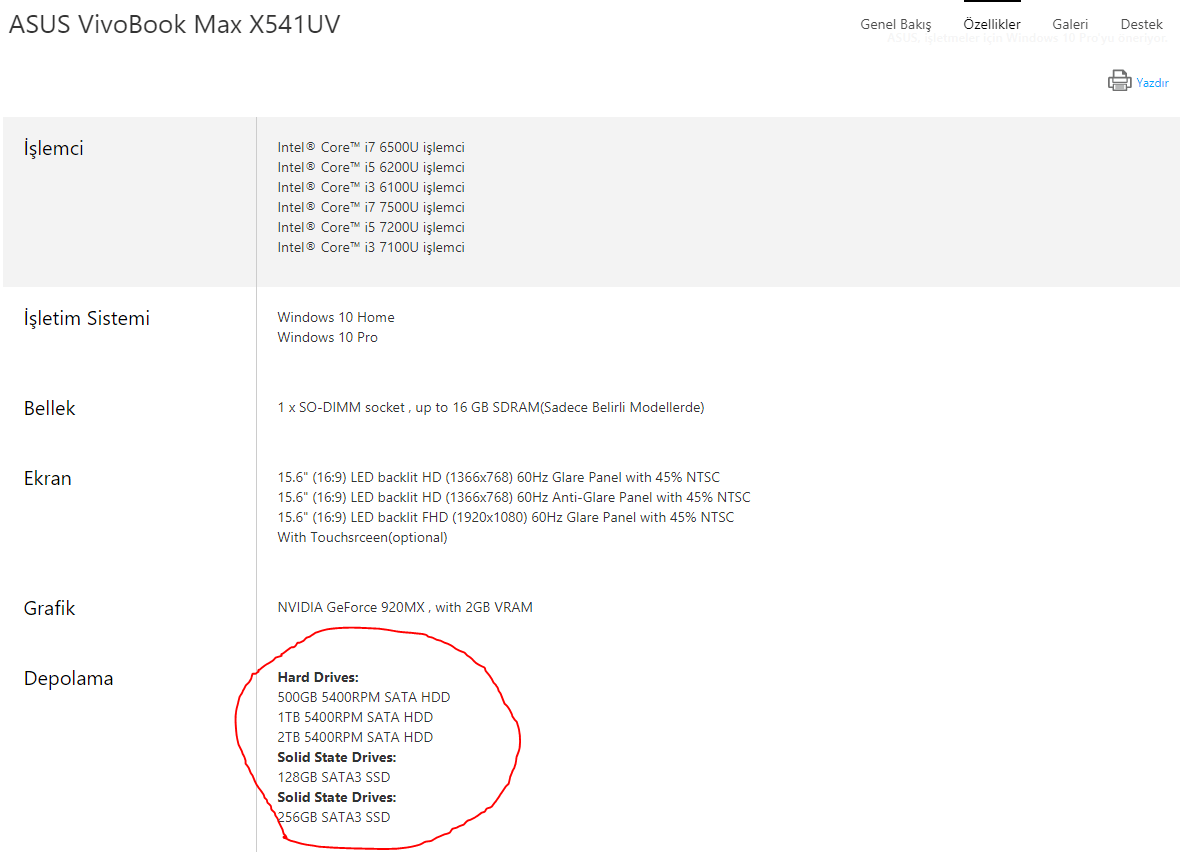Click the 1TB 5400RPM SATA HDD line
1196x852 pixels.
point(355,717)
